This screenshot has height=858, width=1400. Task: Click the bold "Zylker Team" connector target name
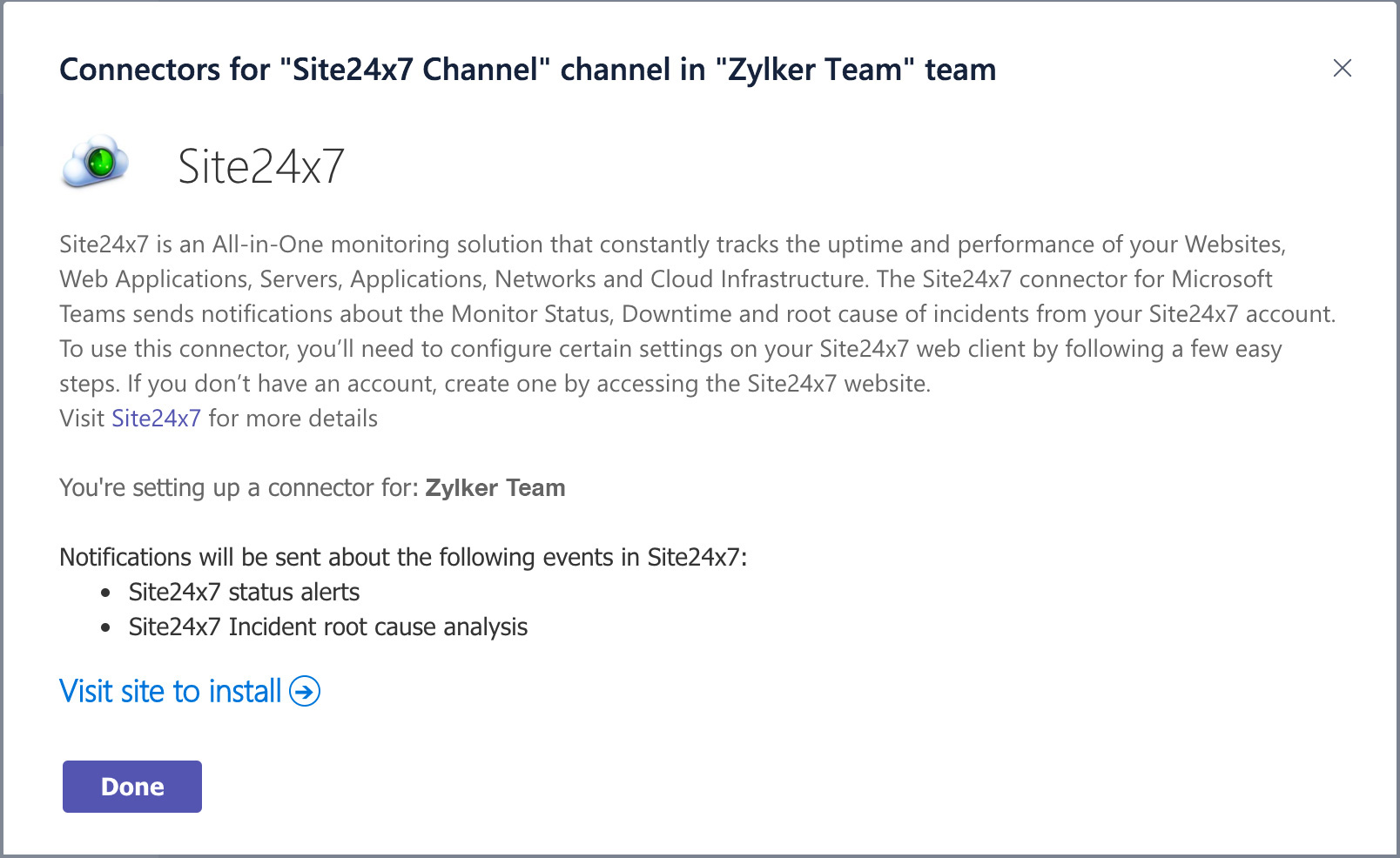tap(495, 488)
